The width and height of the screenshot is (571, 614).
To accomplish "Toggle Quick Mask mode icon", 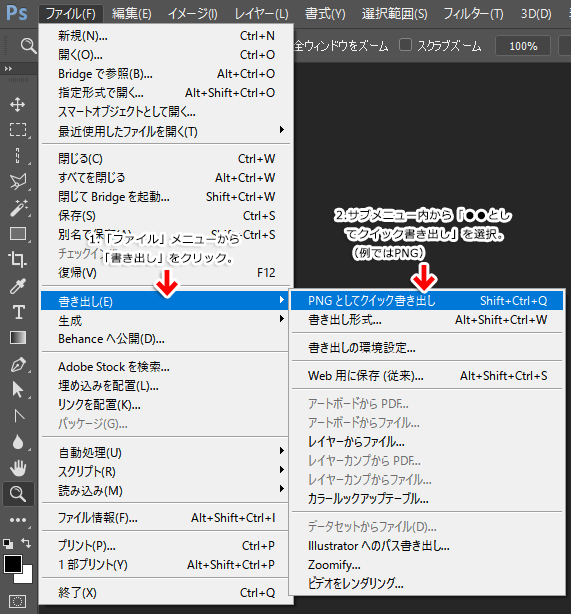I will tap(17, 601).
